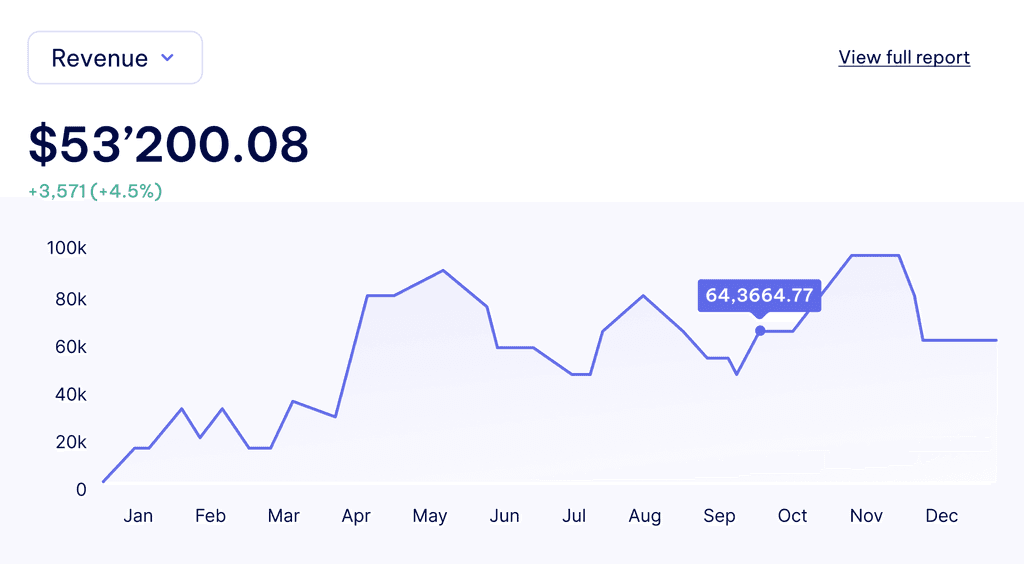1024x564 pixels.
Task: Click the +3,571 (+4.5%) change indicator
Action: [x=95, y=191]
